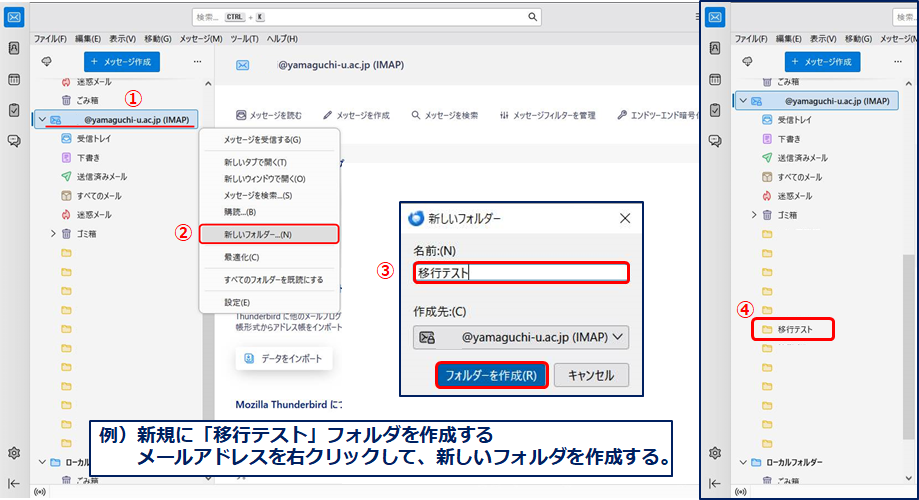Expand ゴミ箱 folder in left window
The height and width of the screenshot is (500, 919).
[53, 234]
